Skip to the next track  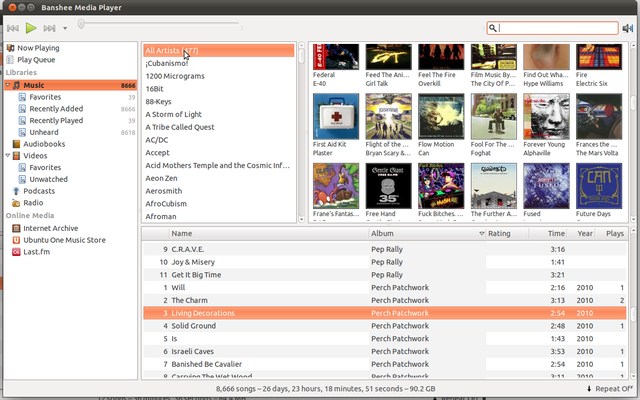pyautogui.click(x=49, y=28)
